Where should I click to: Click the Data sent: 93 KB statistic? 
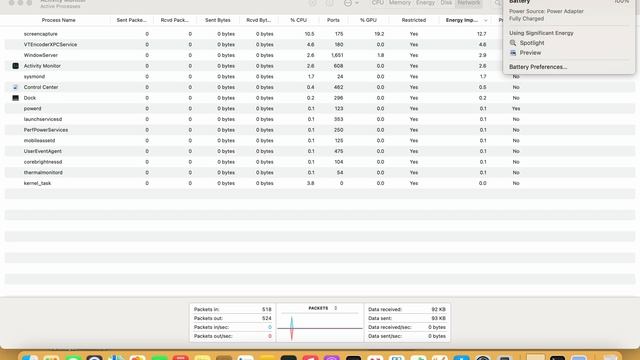coord(407,318)
